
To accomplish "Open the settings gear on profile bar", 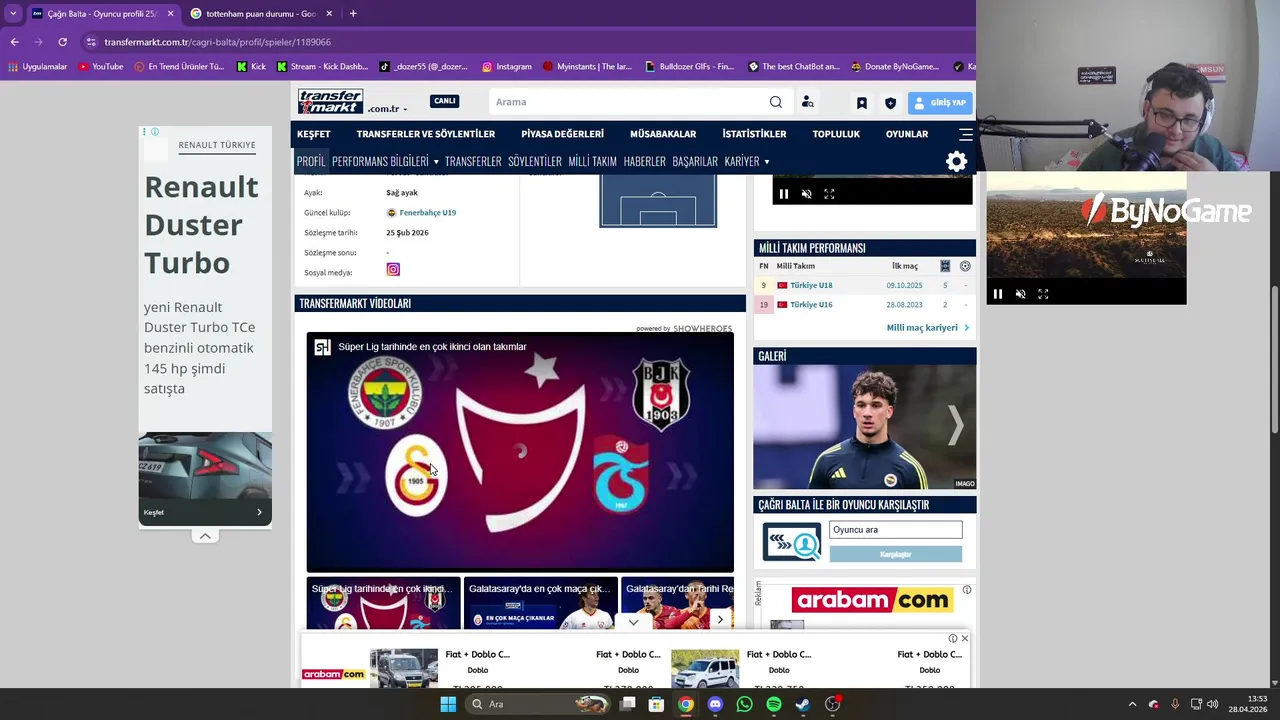I will (x=956, y=162).
